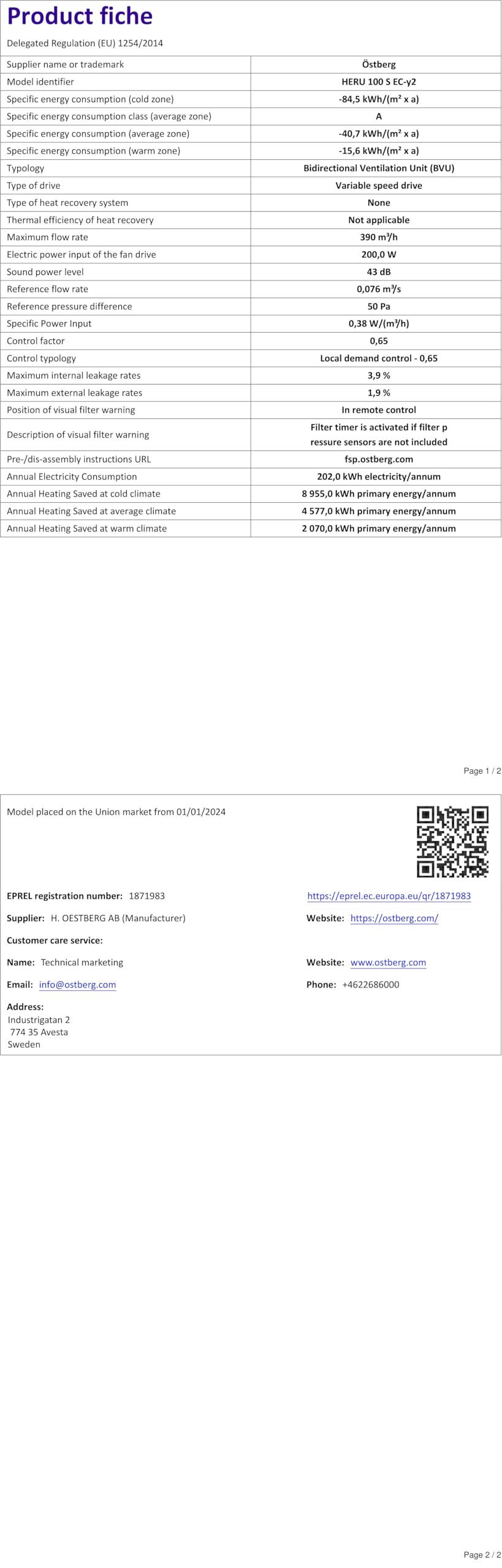Click 'Annual Electricity Consumption' label
The width and height of the screenshot is (502, 1568).
click(x=72, y=476)
